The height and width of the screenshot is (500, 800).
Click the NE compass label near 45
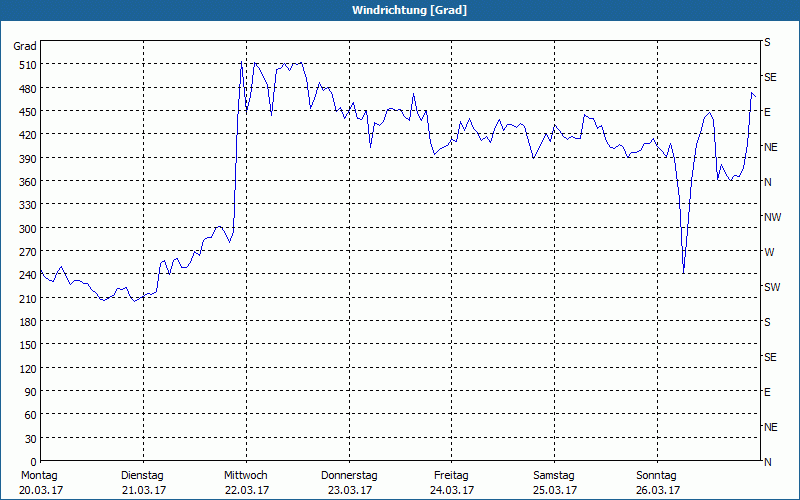click(770, 427)
